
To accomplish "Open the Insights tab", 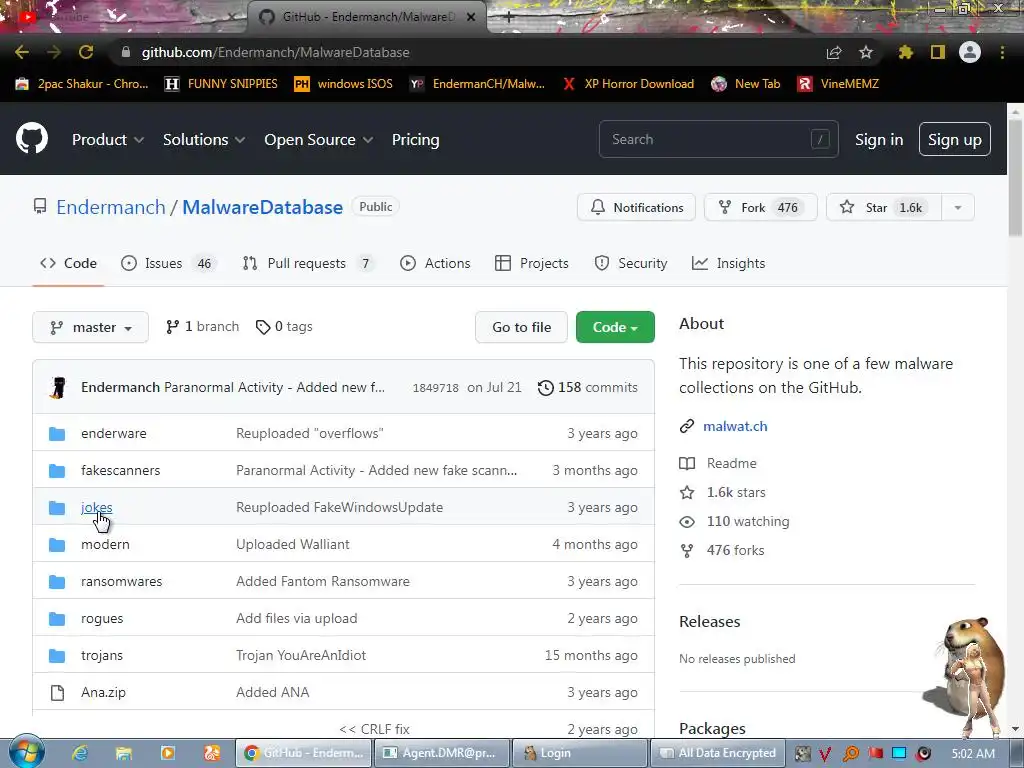I will tap(728, 263).
